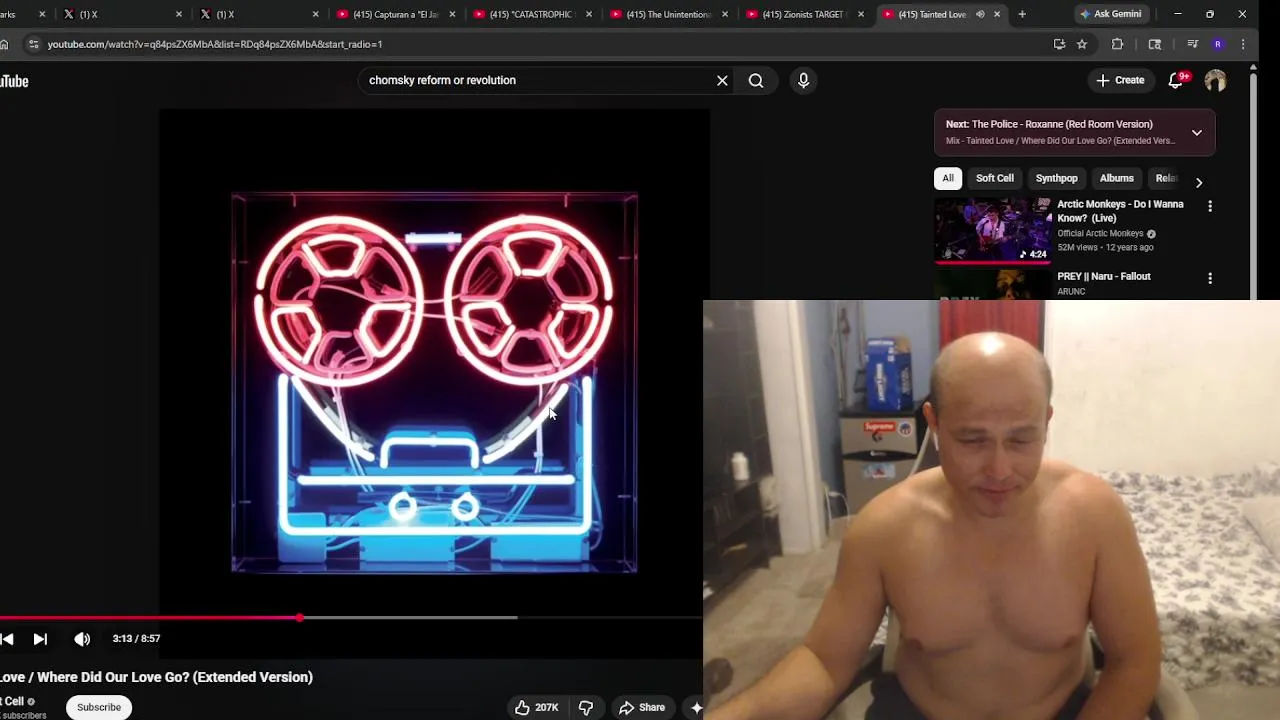Click the Create button
1280x720 pixels.
1120,80
